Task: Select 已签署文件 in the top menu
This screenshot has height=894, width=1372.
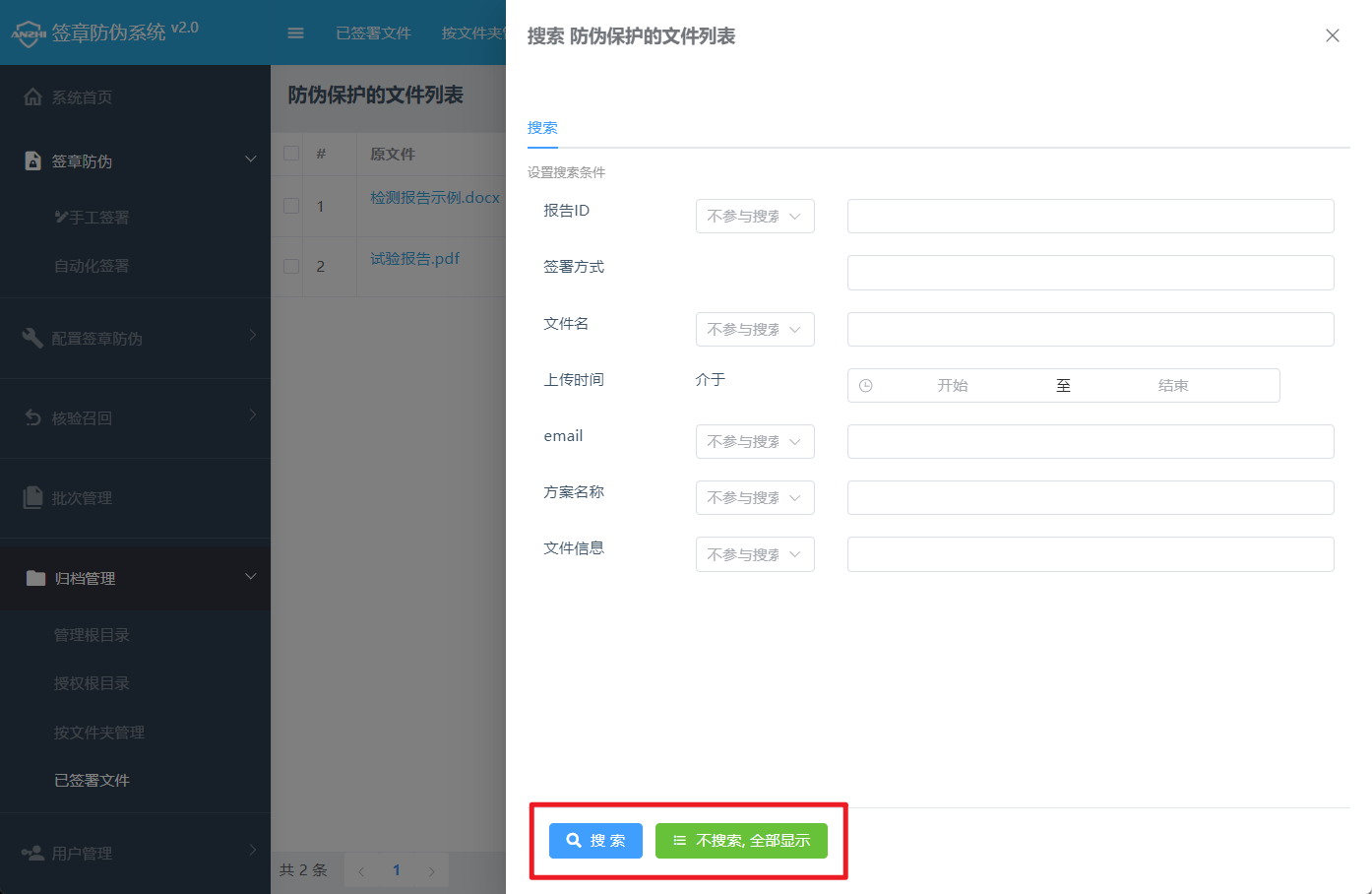Action: (374, 32)
